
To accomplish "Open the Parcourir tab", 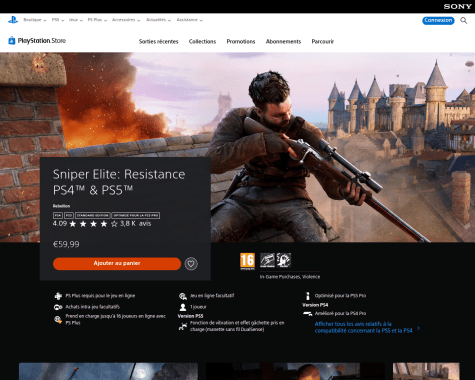I will pyautogui.click(x=323, y=42).
